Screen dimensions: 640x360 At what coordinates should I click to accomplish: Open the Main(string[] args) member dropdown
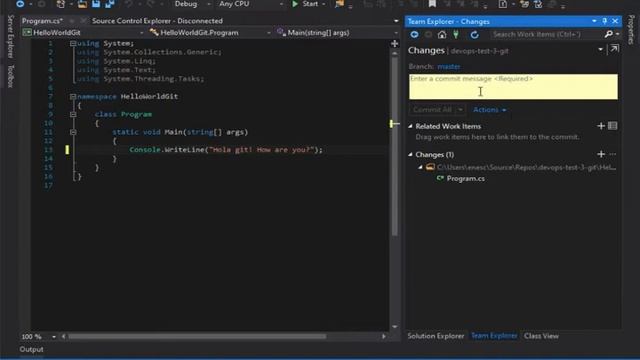pos(337,33)
